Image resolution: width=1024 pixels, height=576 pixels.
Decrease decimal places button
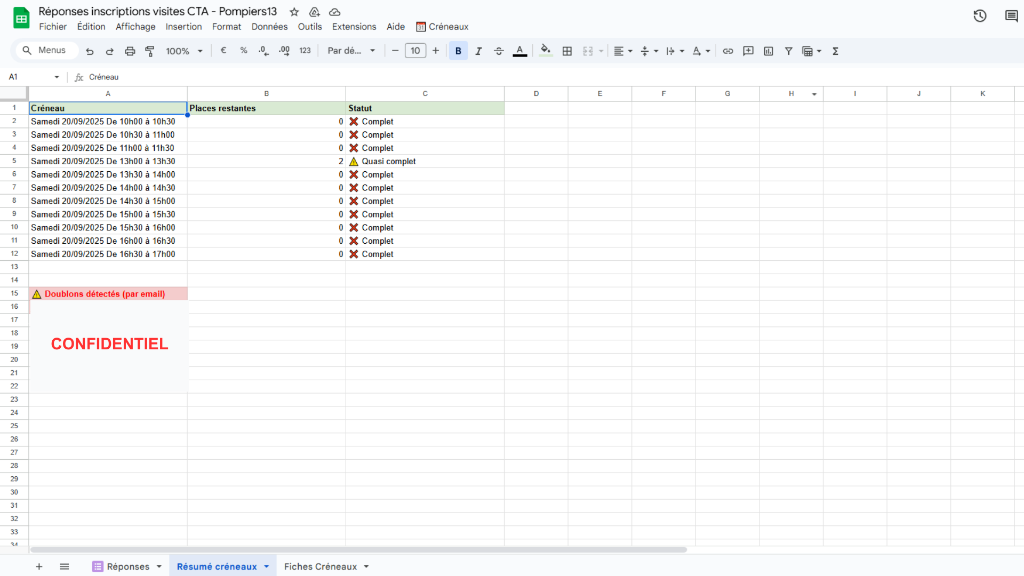pos(263,50)
